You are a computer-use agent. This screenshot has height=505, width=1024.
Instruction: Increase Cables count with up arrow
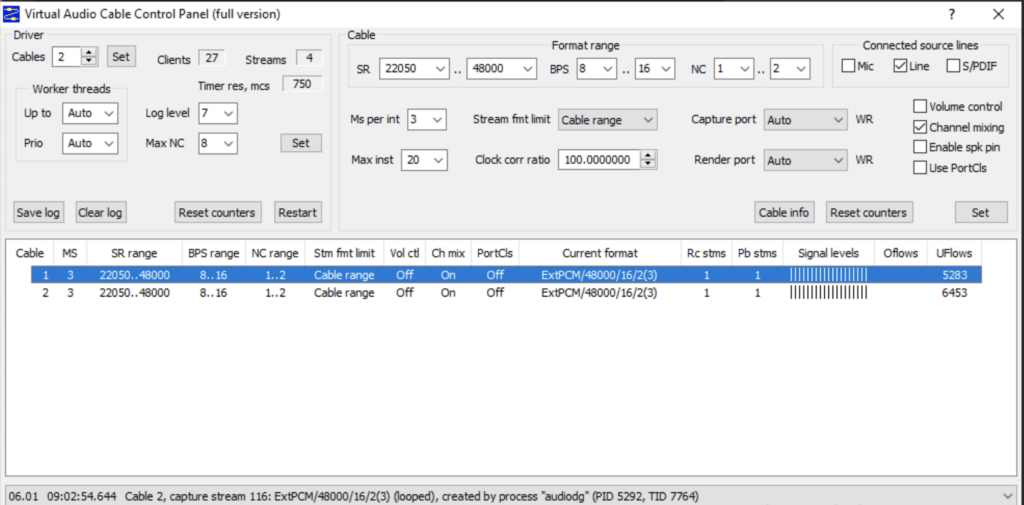pyautogui.click(x=89, y=52)
